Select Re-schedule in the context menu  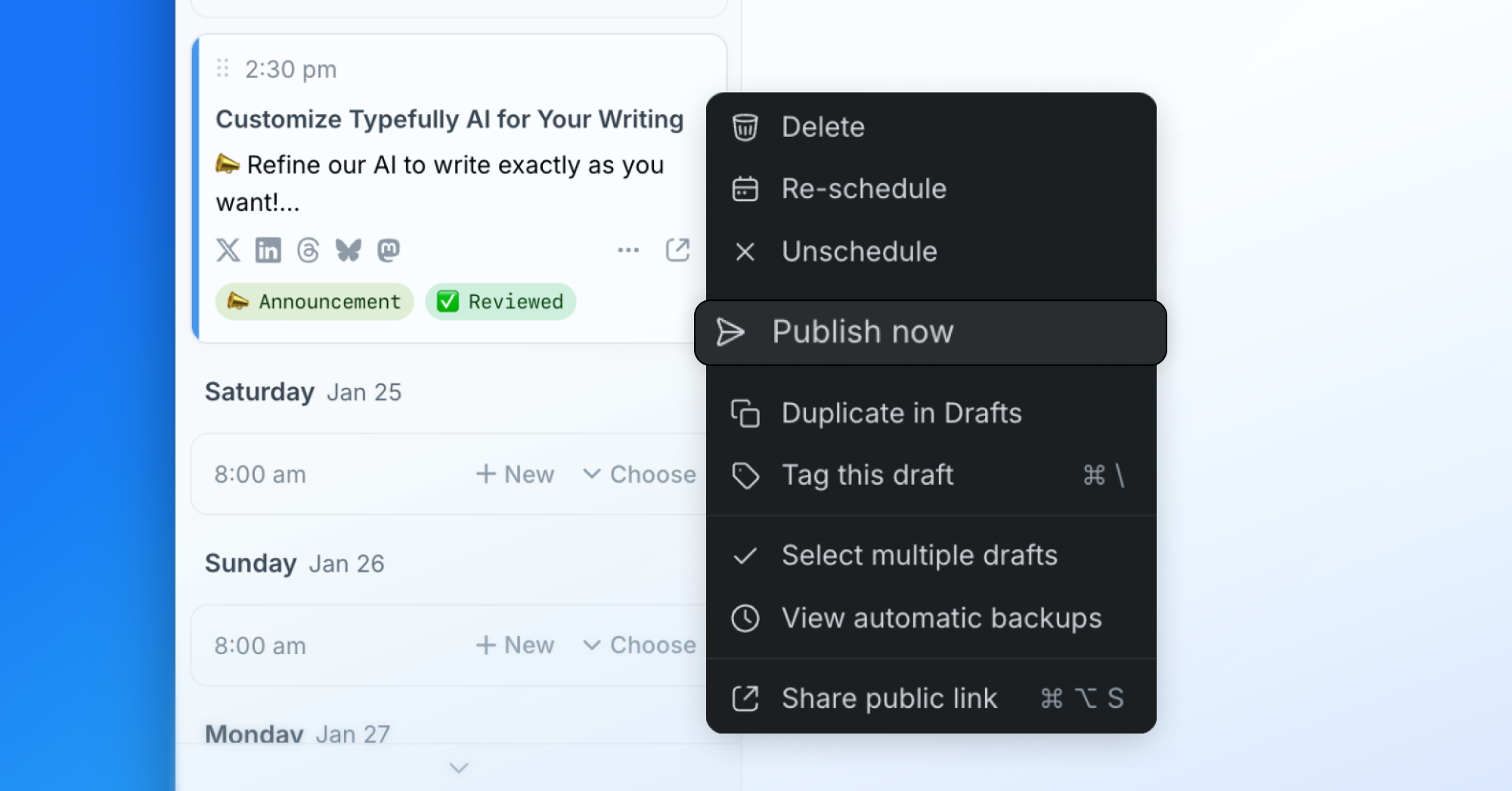click(x=931, y=189)
